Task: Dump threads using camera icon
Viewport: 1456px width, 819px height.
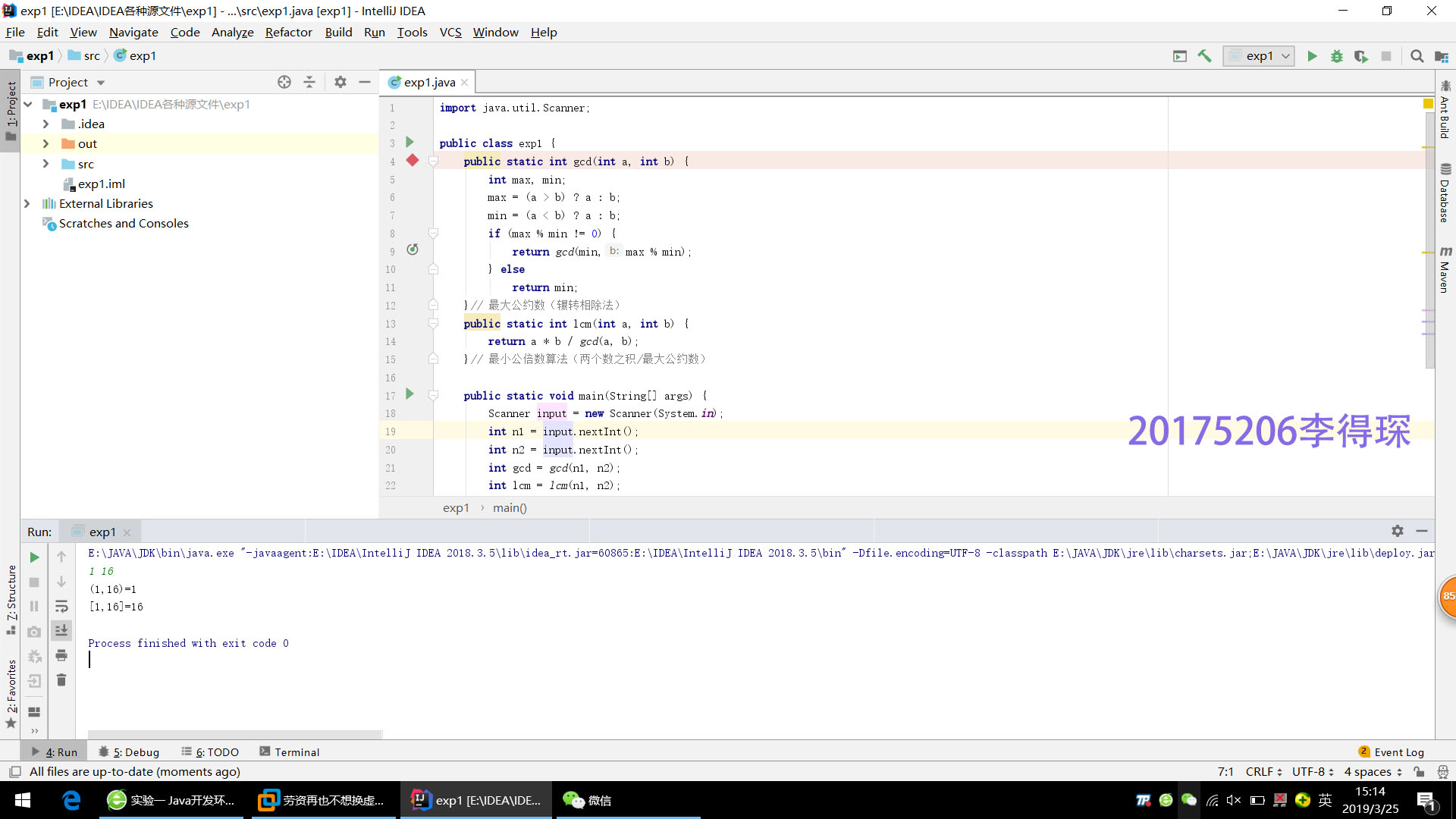Action: tap(34, 632)
